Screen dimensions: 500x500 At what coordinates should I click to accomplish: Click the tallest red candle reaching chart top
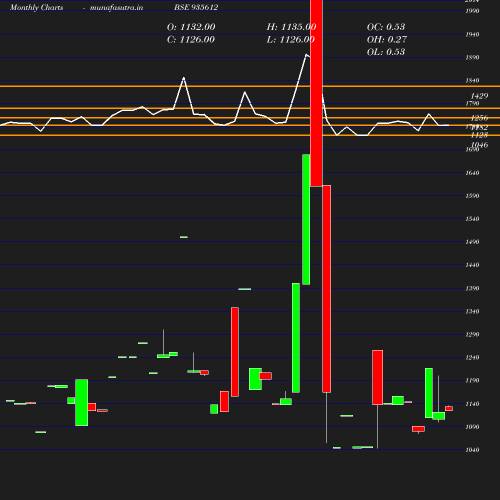click(x=316, y=93)
